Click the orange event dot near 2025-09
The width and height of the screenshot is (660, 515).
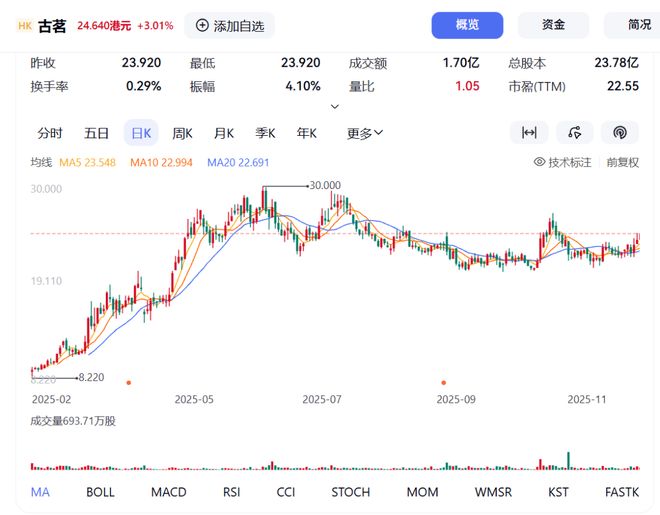point(443,381)
